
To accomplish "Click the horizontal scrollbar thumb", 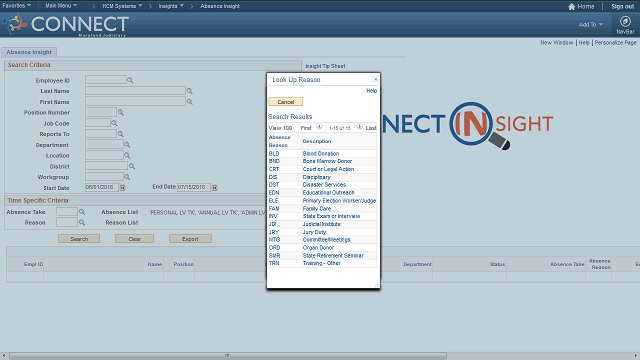I will click(227, 356).
